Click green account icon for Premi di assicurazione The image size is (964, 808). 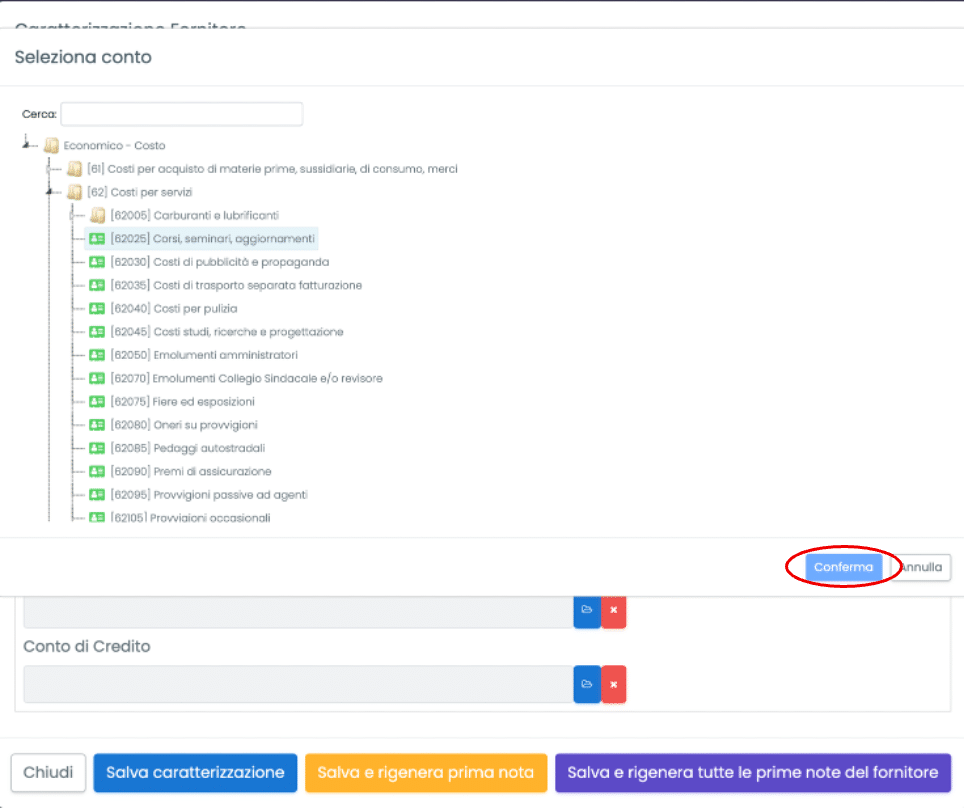click(x=97, y=471)
